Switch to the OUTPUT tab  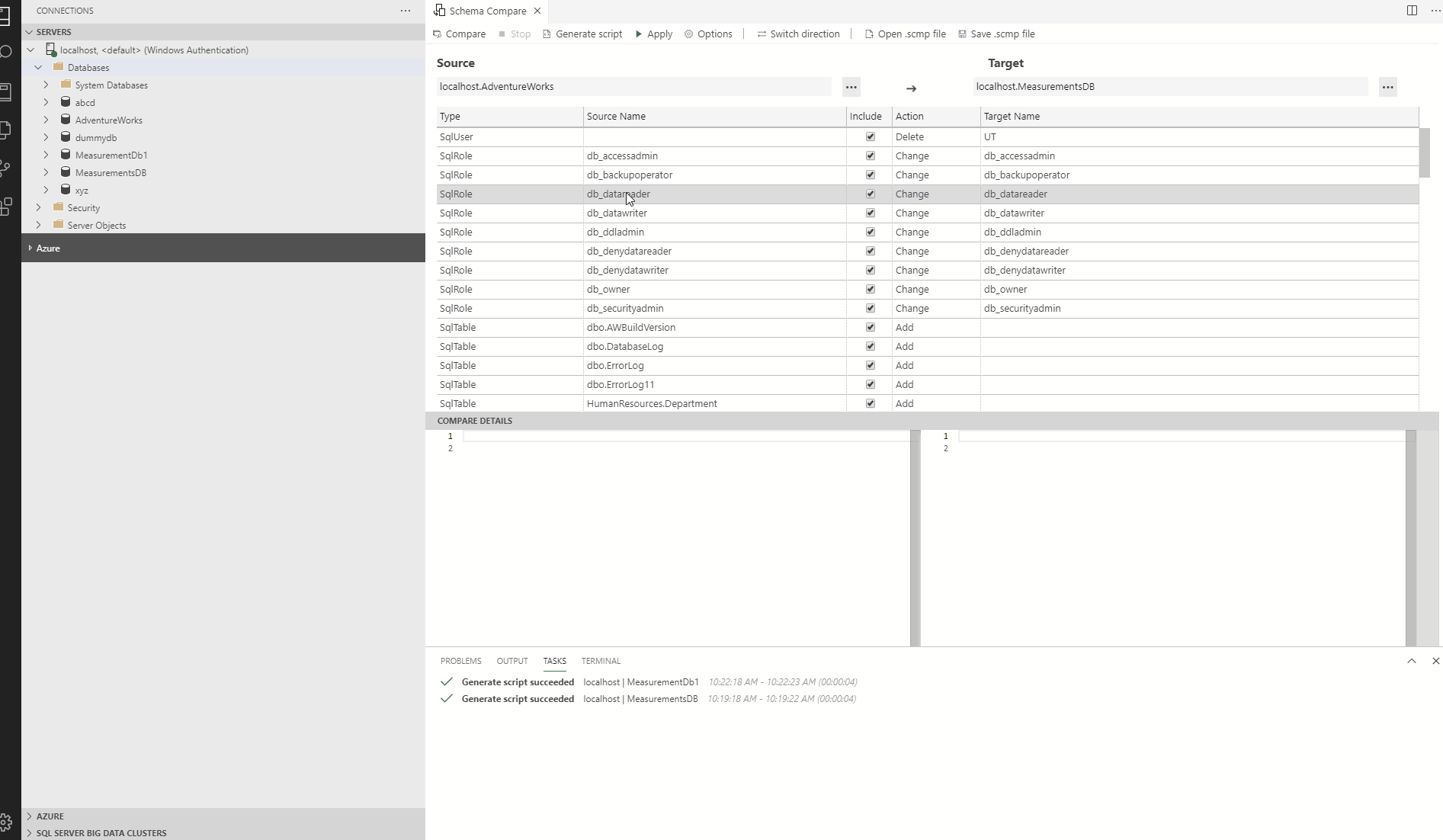pyautogui.click(x=511, y=661)
